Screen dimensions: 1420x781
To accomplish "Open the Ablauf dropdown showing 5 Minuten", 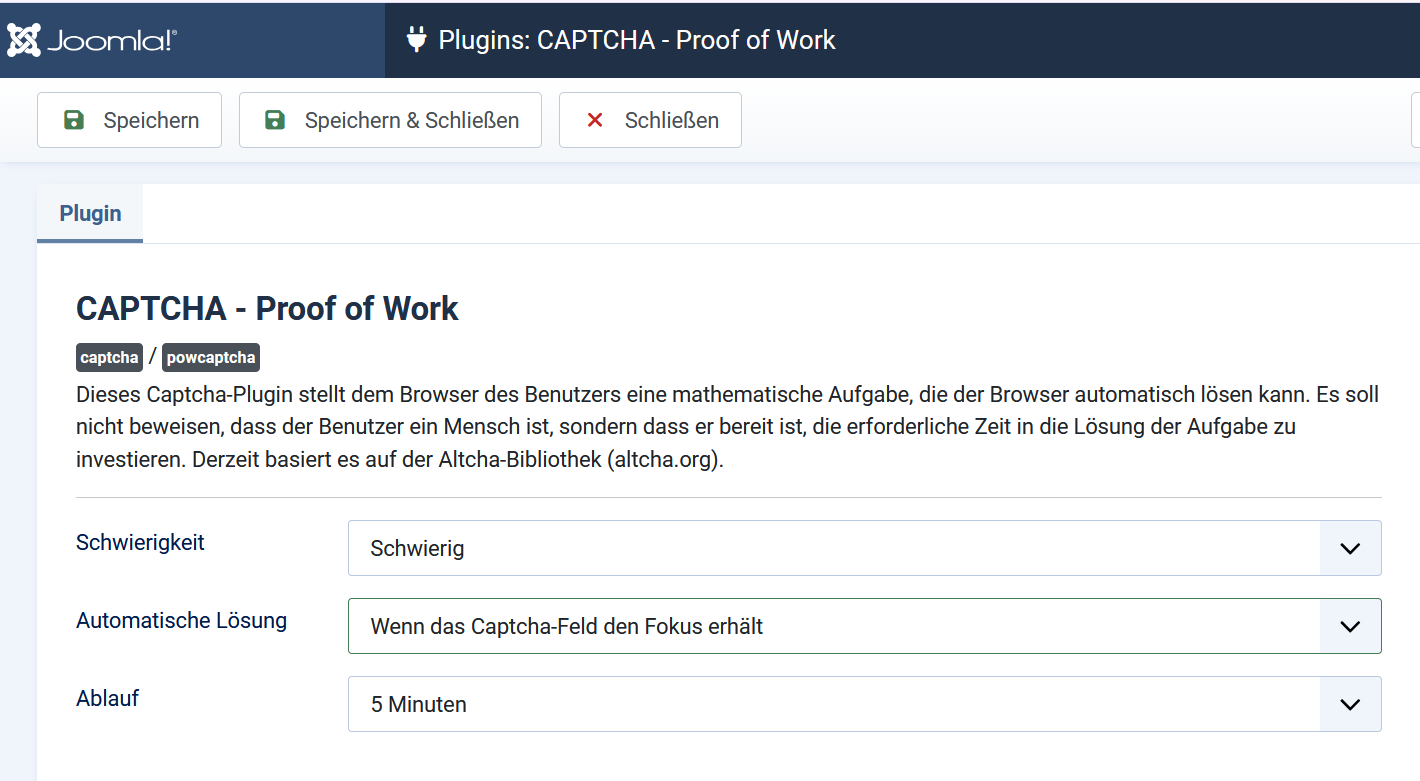I will tap(864, 704).
